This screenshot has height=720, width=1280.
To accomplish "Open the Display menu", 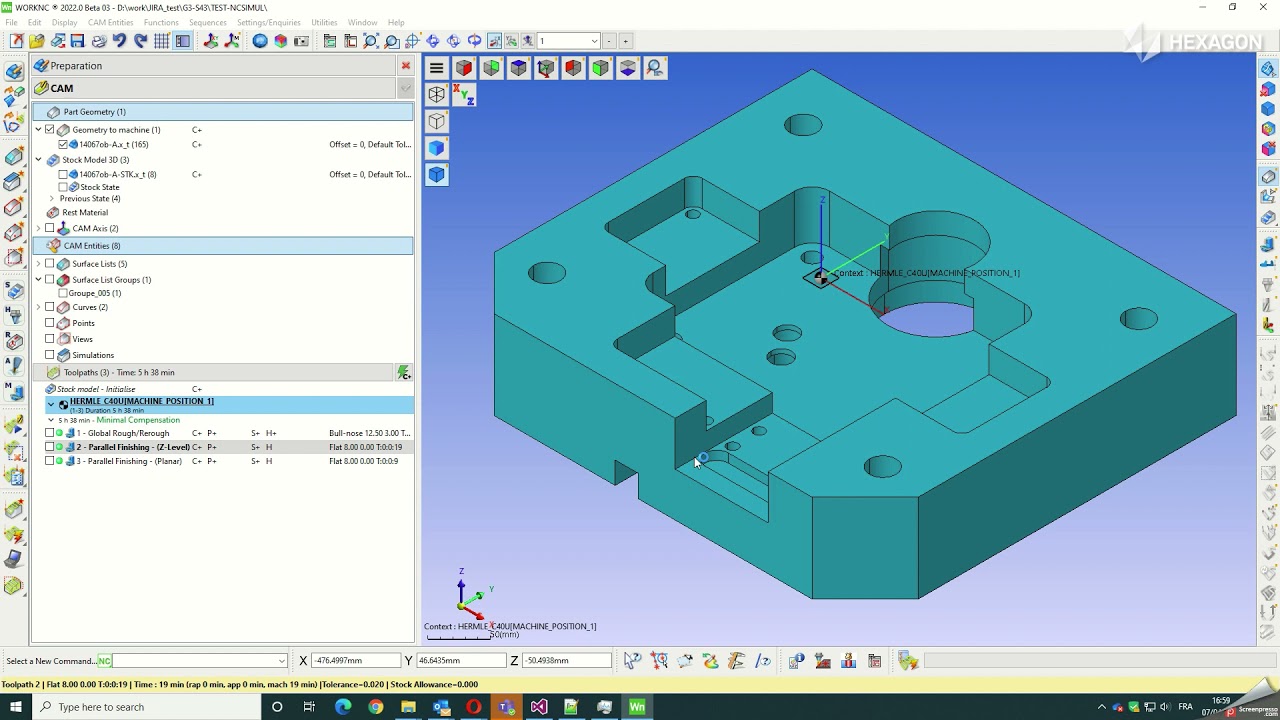I will point(64,22).
